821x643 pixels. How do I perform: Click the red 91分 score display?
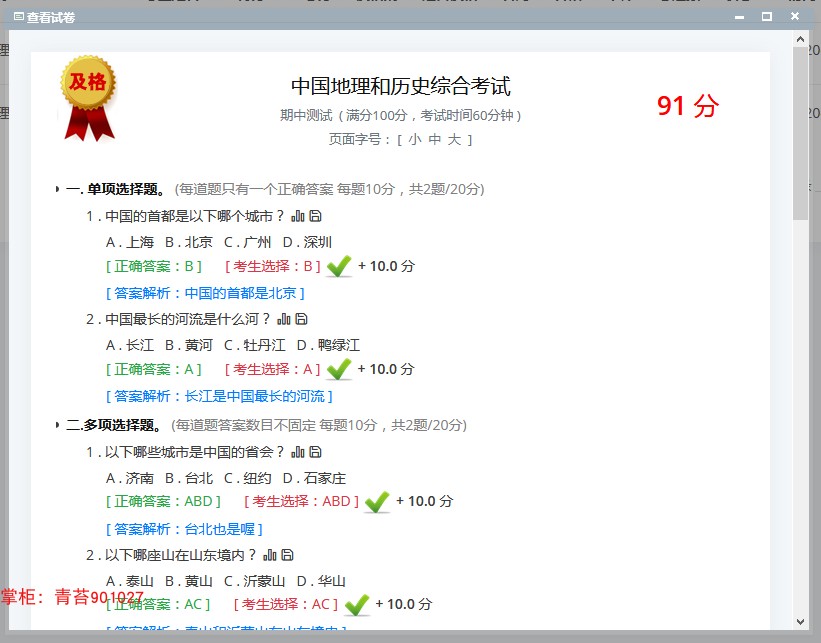tap(686, 103)
